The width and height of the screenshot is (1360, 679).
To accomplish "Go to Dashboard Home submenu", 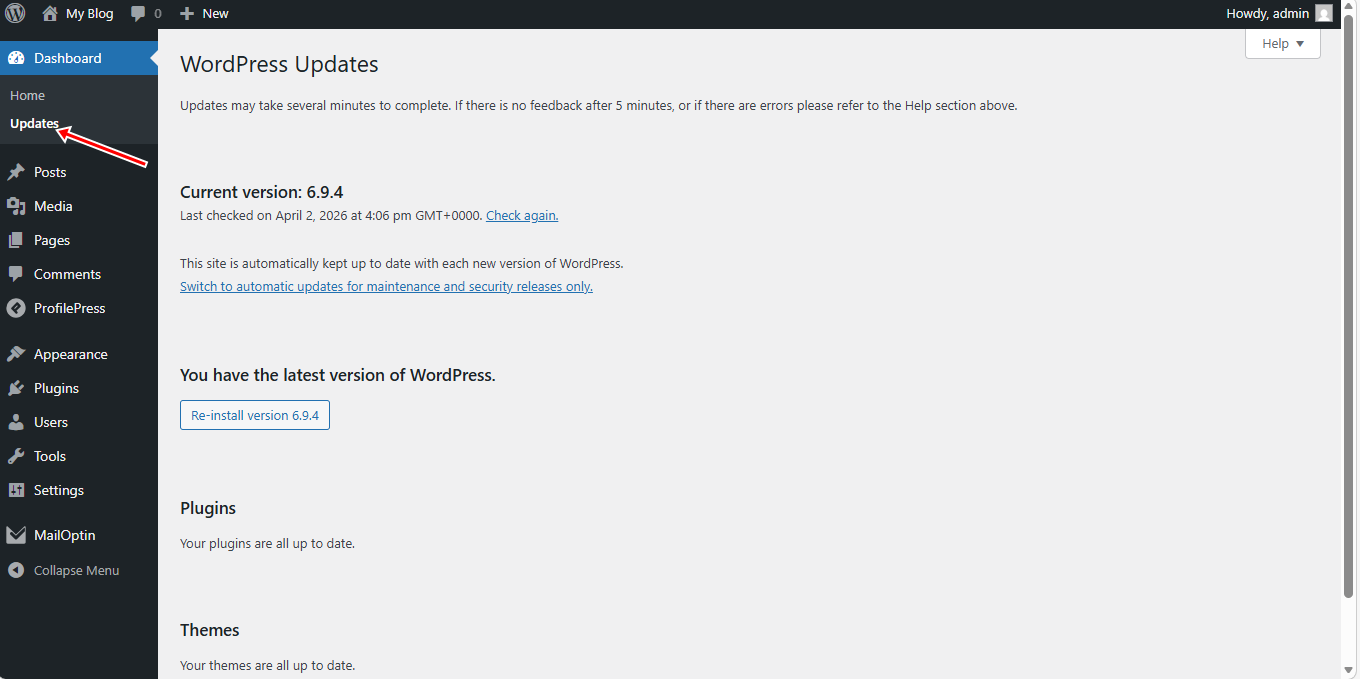I will (28, 95).
